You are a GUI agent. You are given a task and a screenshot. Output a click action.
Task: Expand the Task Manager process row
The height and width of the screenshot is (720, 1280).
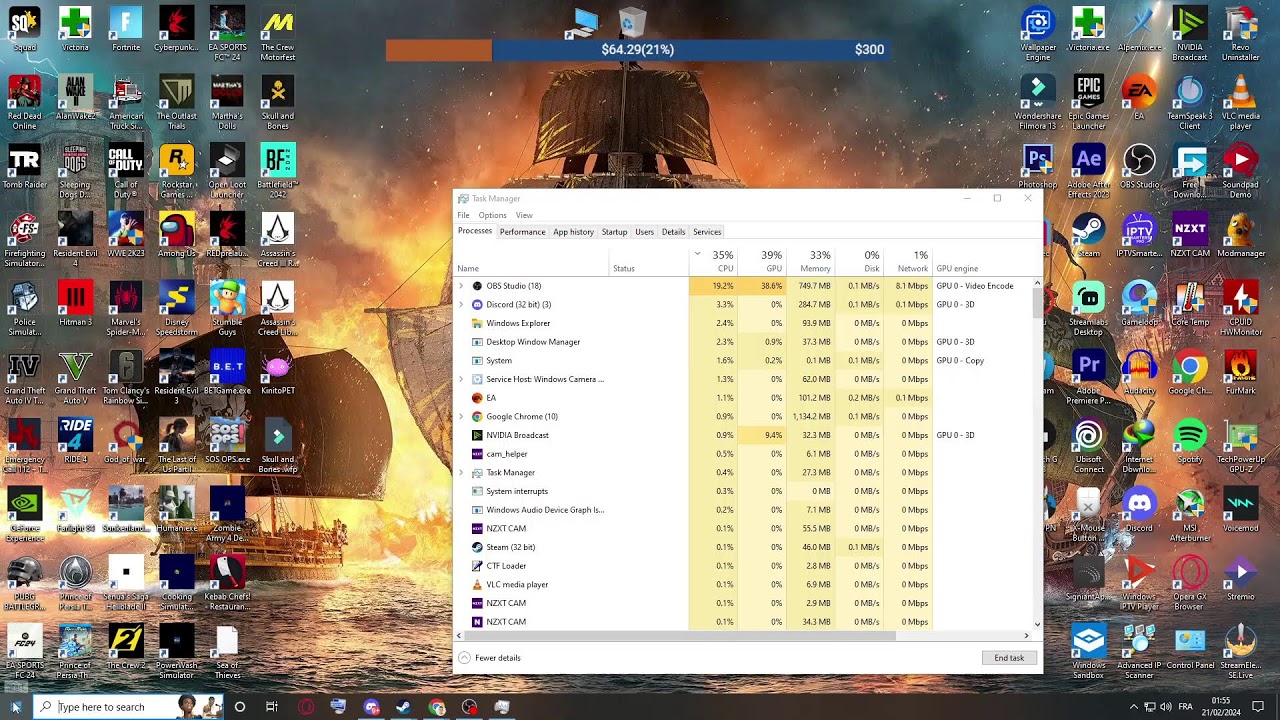click(x=461, y=473)
